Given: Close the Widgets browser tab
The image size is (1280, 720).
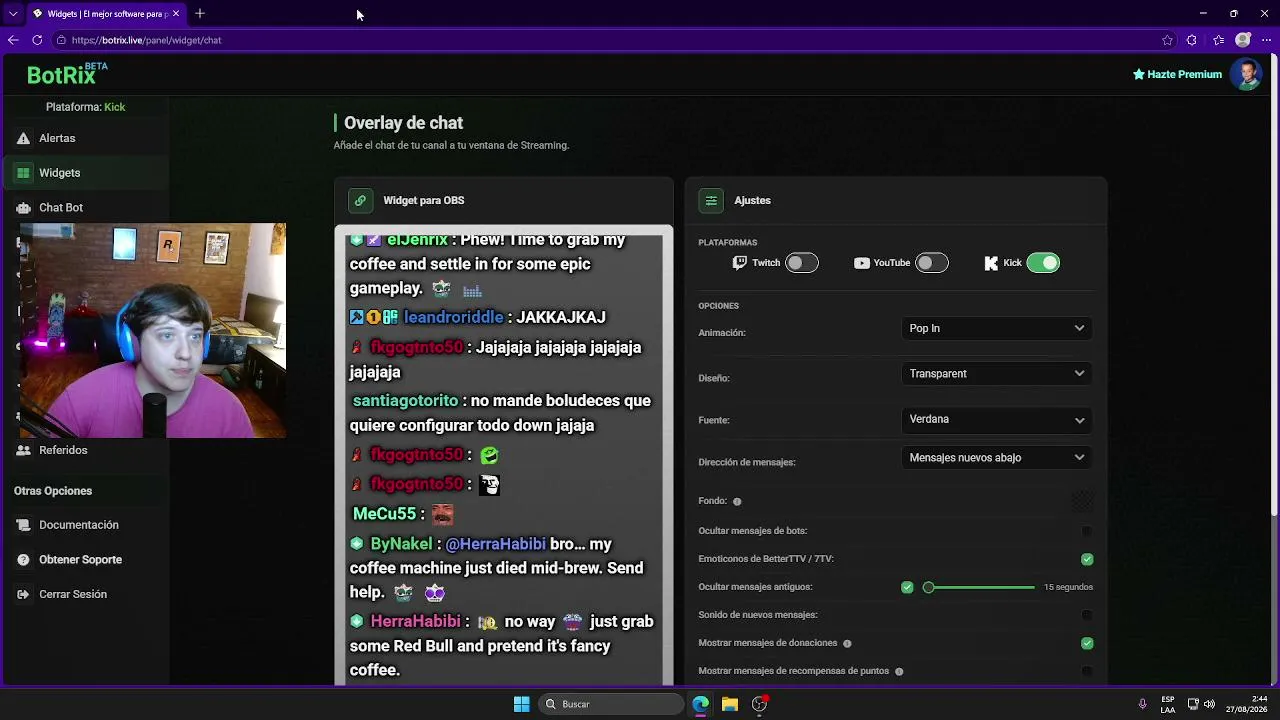Looking at the screenshot, I should 176,14.
